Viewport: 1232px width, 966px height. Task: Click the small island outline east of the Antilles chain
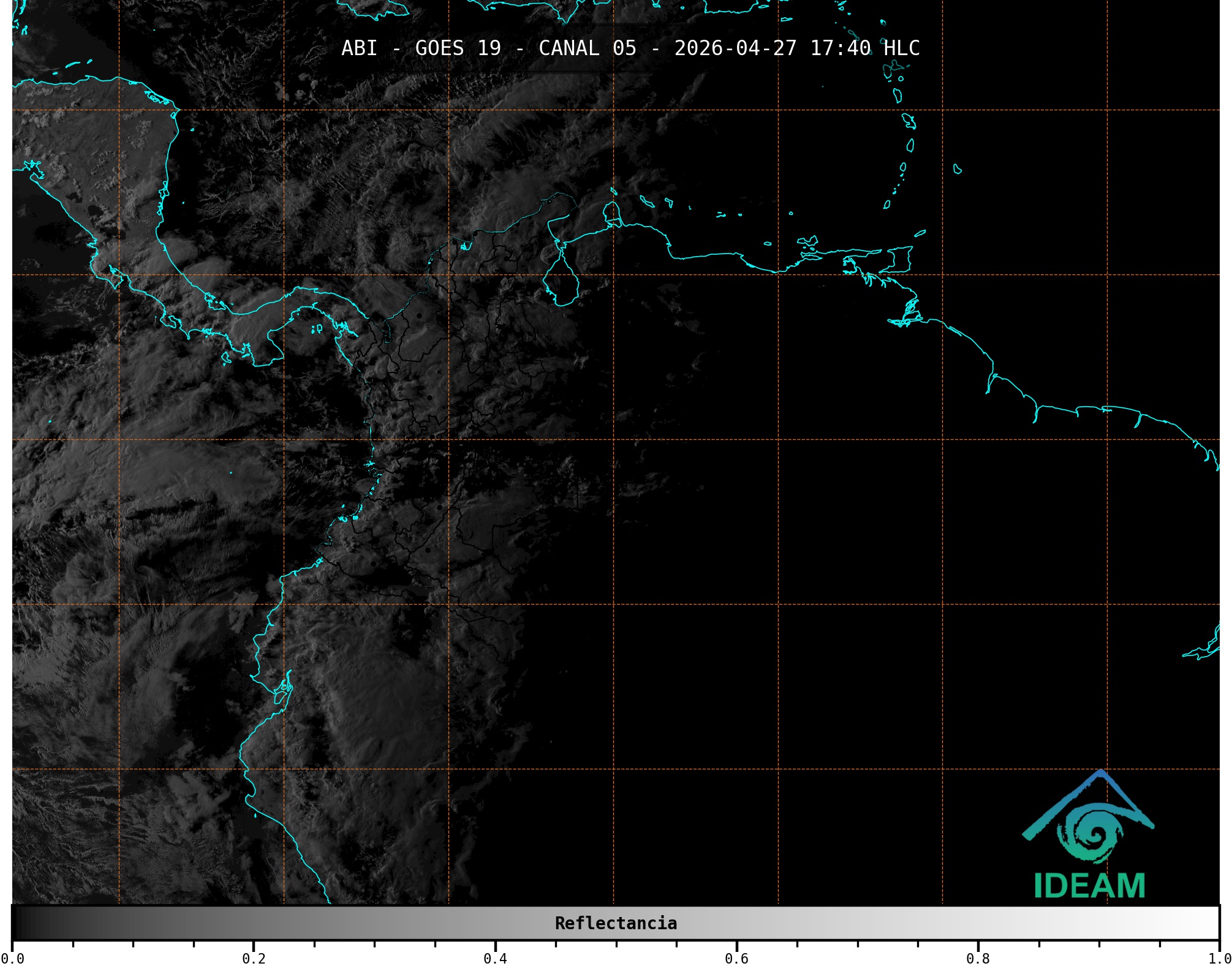(x=957, y=169)
